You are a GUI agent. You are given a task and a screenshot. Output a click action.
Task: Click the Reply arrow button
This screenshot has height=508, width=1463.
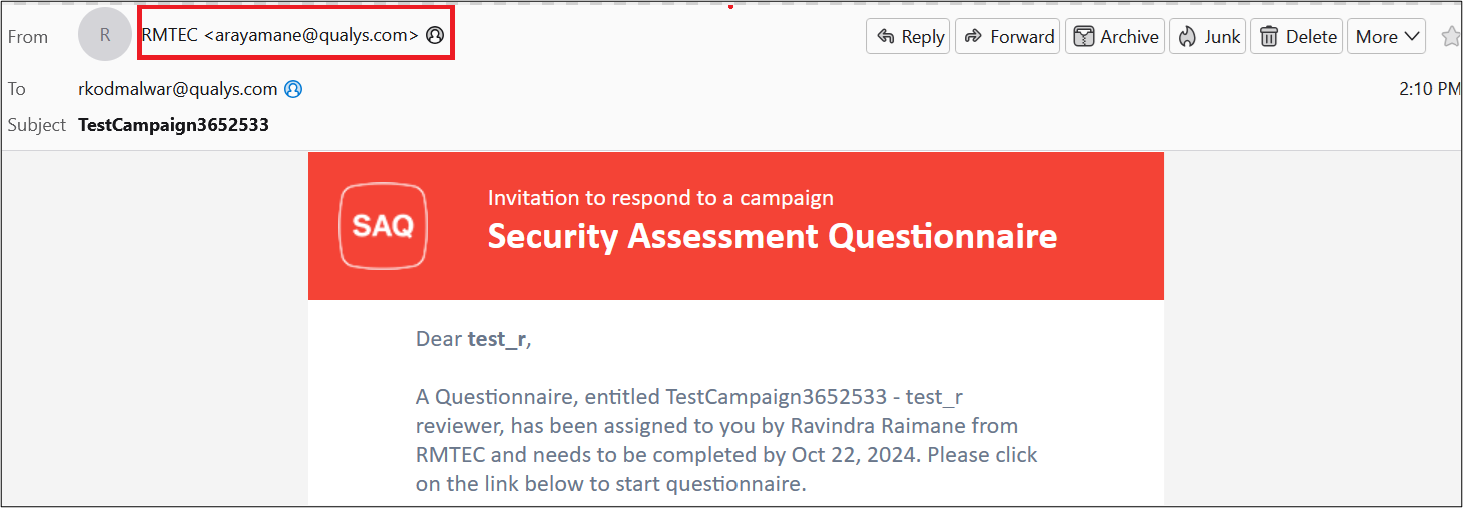tap(908, 36)
